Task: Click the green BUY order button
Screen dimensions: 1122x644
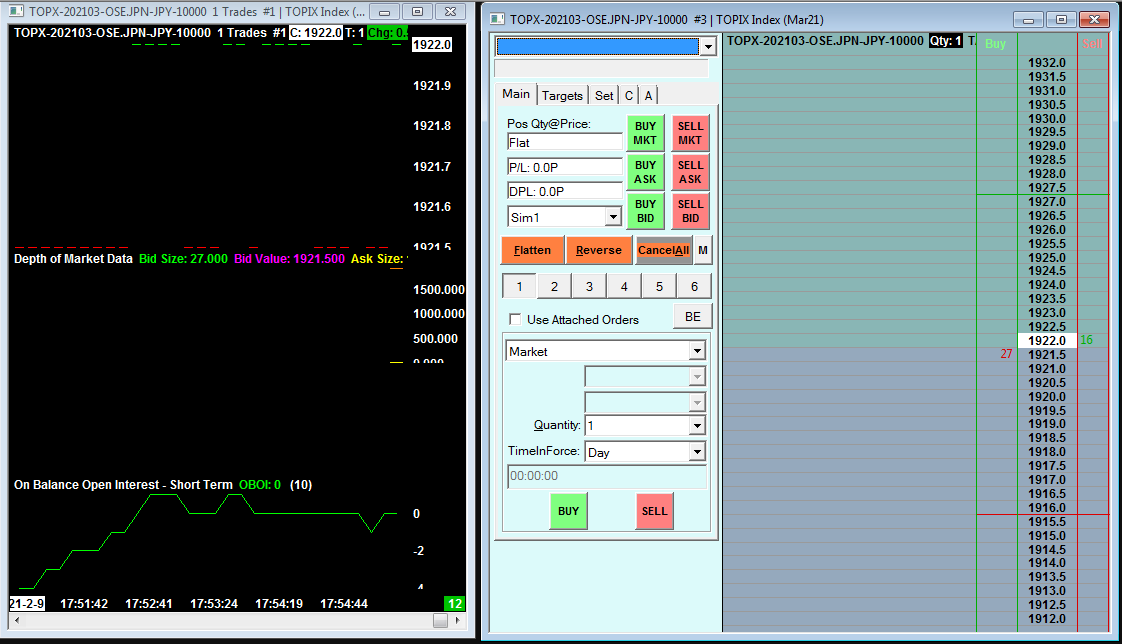Action: [568, 511]
